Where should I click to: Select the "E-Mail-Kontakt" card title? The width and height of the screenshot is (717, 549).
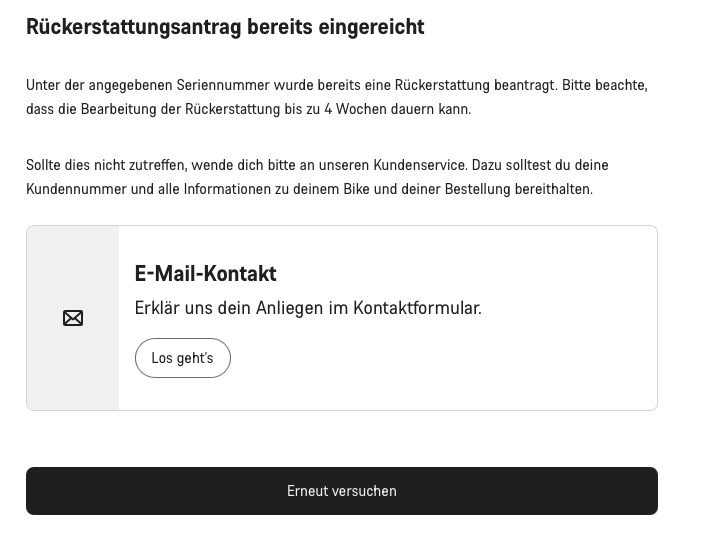(x=205, y=273)
